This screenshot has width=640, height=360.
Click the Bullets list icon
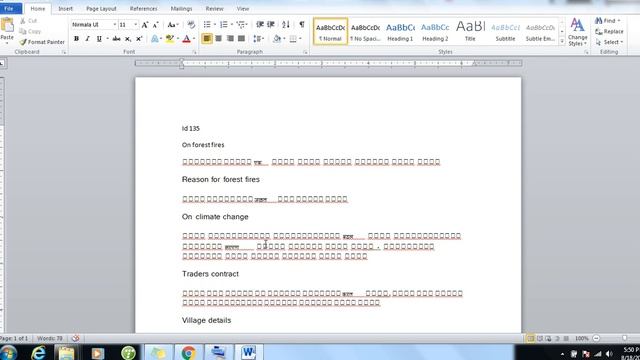click(x=207, y=25)
